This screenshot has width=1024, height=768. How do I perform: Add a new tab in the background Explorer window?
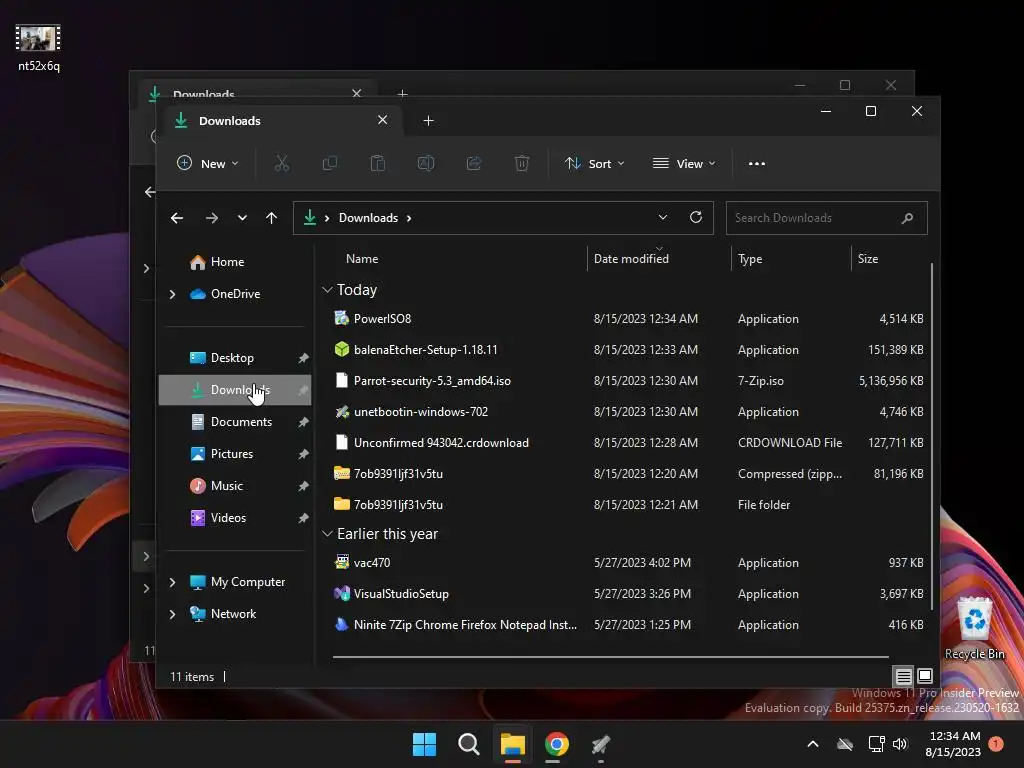tap(402, 93)
